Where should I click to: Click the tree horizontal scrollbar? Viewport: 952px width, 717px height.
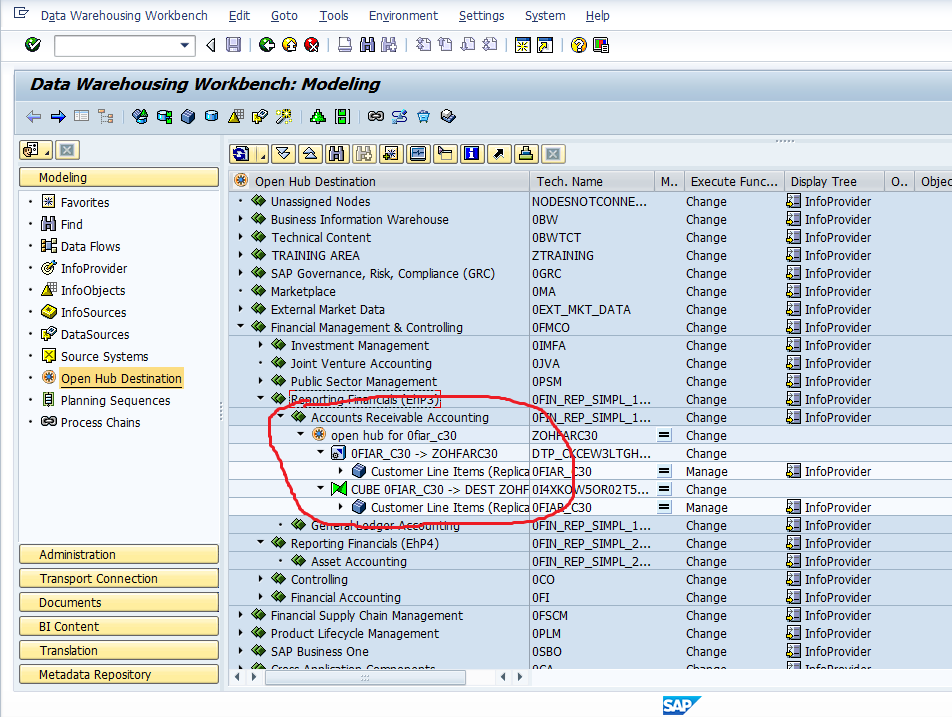[366, 677]
